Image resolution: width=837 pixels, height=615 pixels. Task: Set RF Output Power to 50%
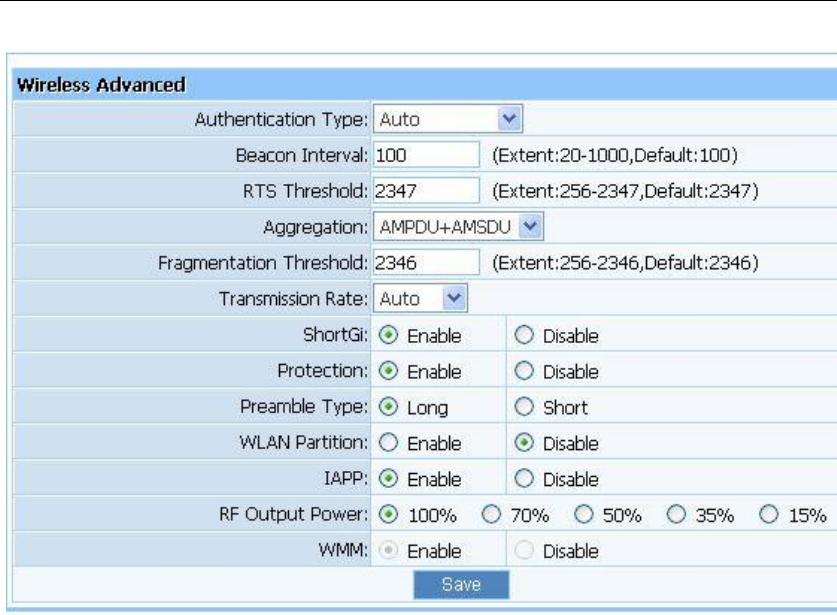(583, 515)
